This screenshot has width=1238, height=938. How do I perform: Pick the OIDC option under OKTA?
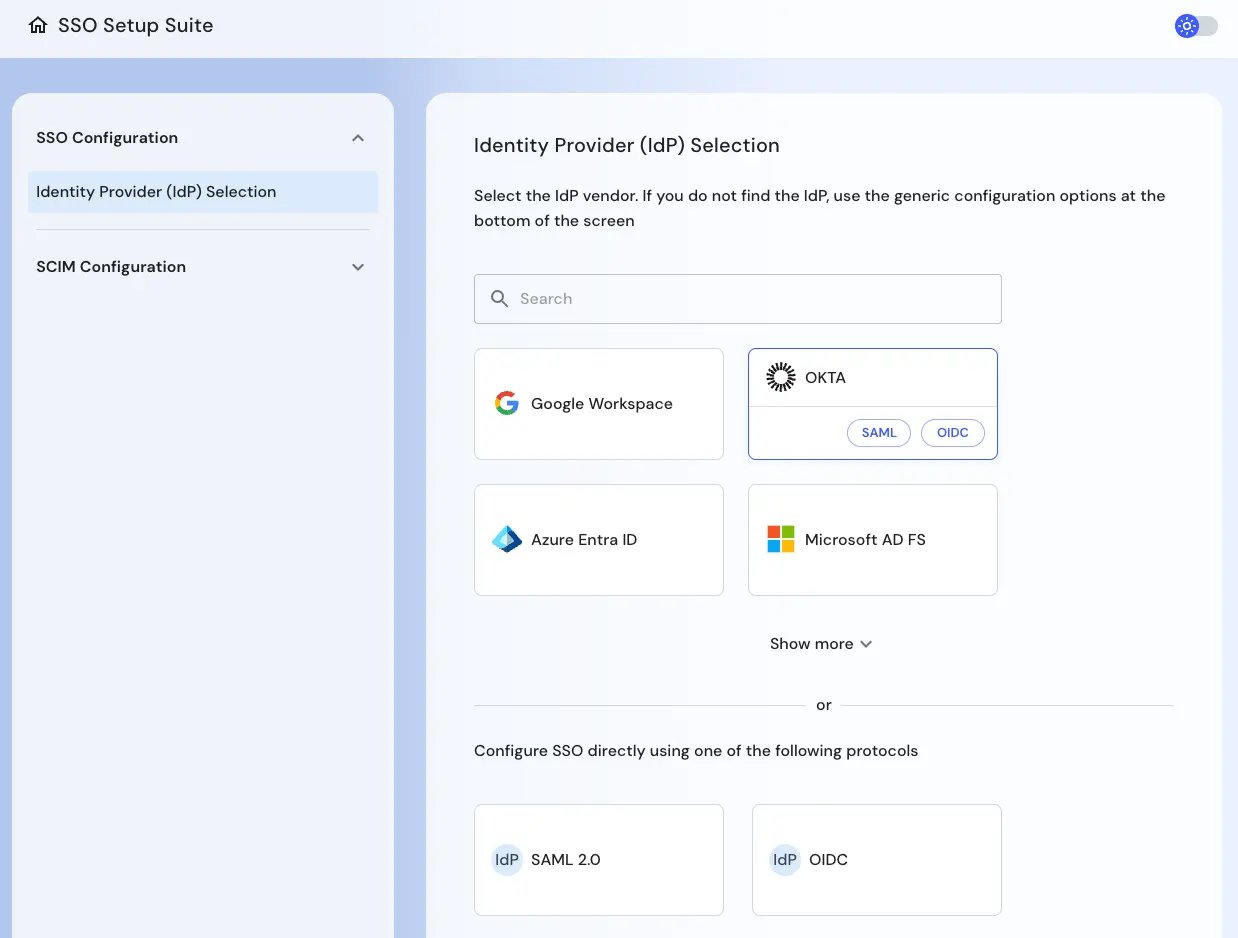(x=953, y=433)
